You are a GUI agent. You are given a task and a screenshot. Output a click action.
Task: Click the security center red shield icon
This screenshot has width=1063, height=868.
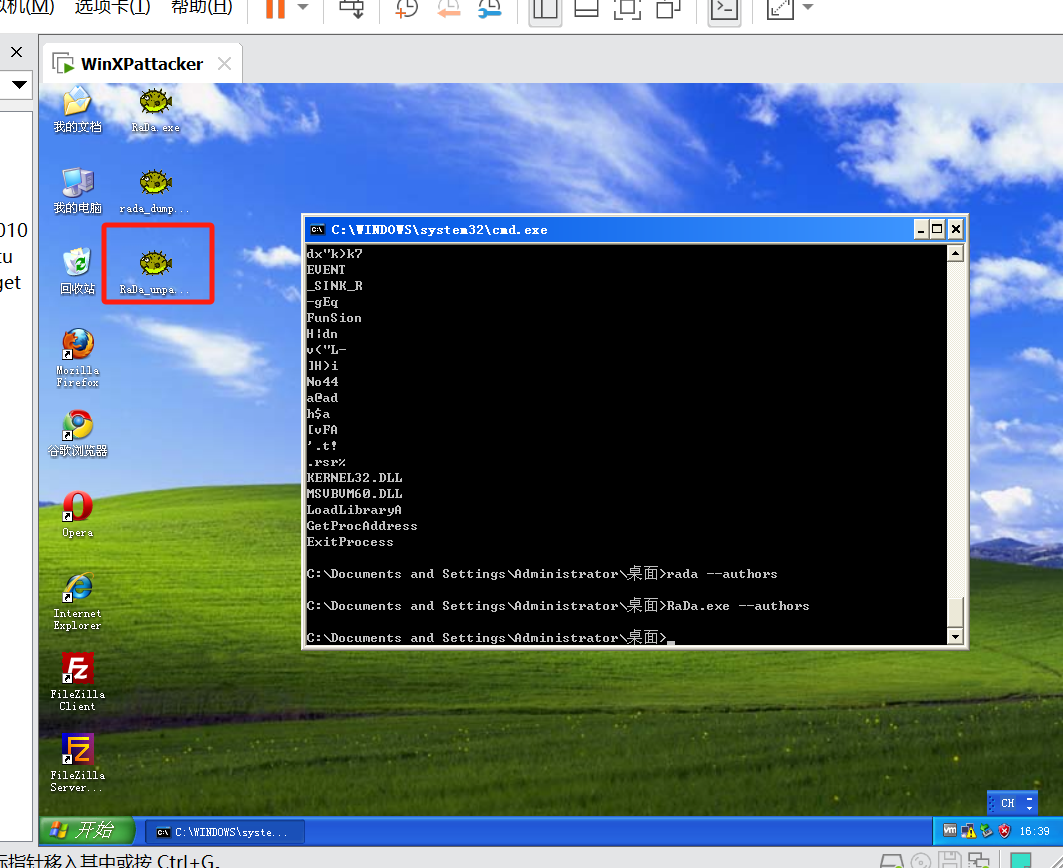pos(1004,831)
